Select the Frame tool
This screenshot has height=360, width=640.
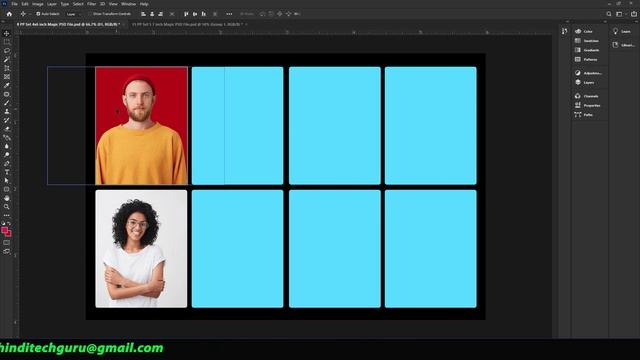(x=7, y=77)
